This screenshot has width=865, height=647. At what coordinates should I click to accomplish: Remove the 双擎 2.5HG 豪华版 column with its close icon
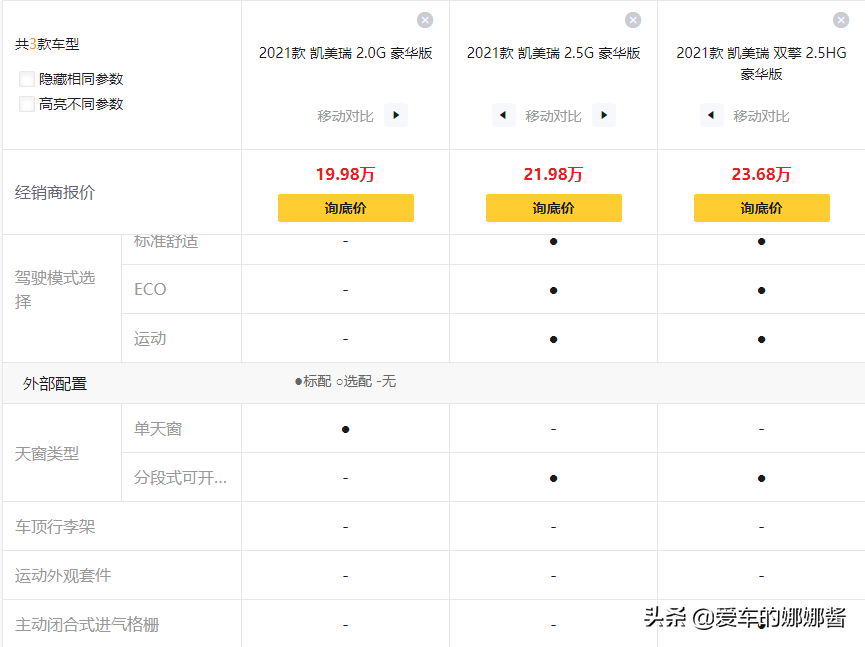click(841, 20)
